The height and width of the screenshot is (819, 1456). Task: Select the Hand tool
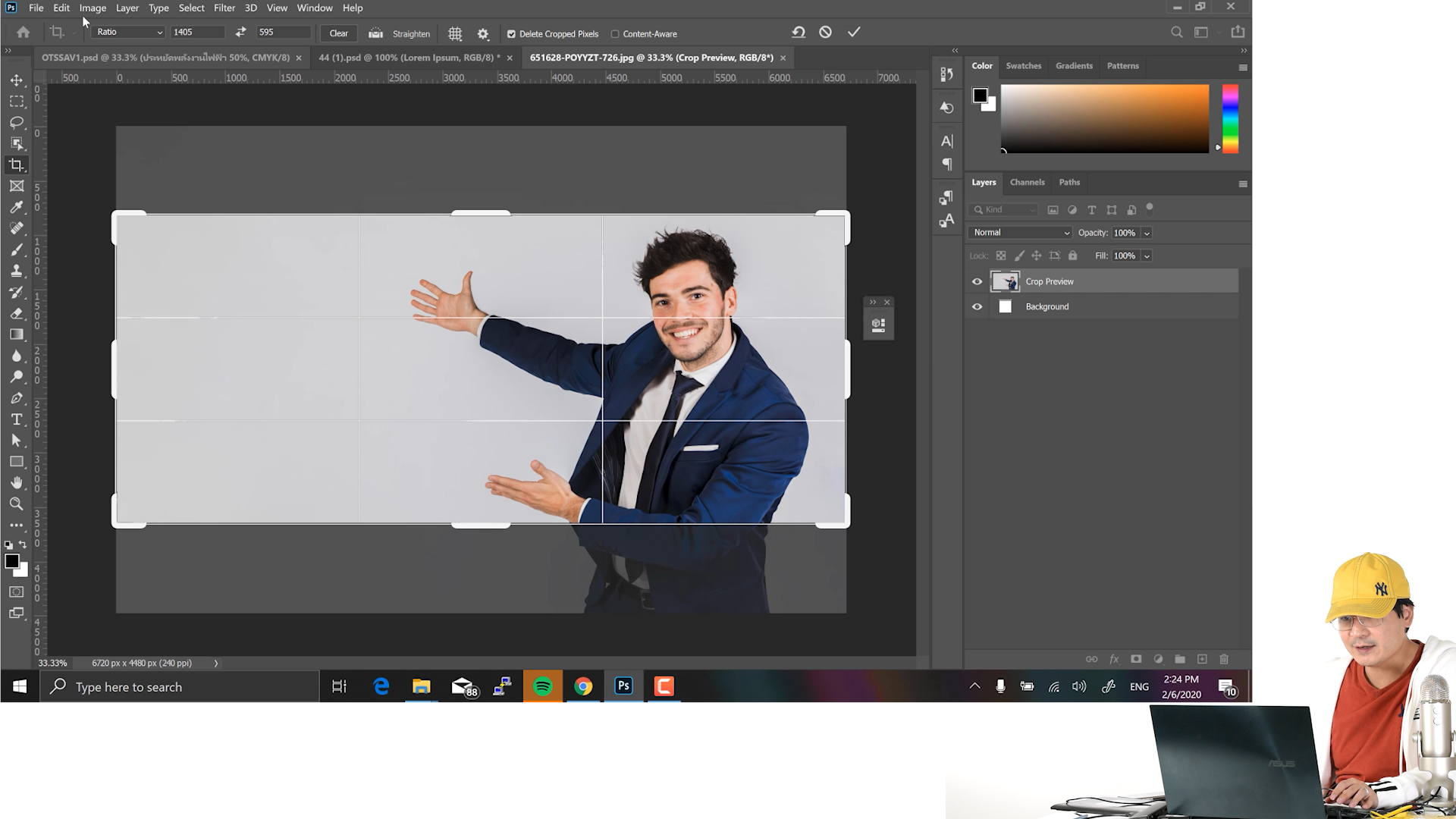click(x=17, y=483)
